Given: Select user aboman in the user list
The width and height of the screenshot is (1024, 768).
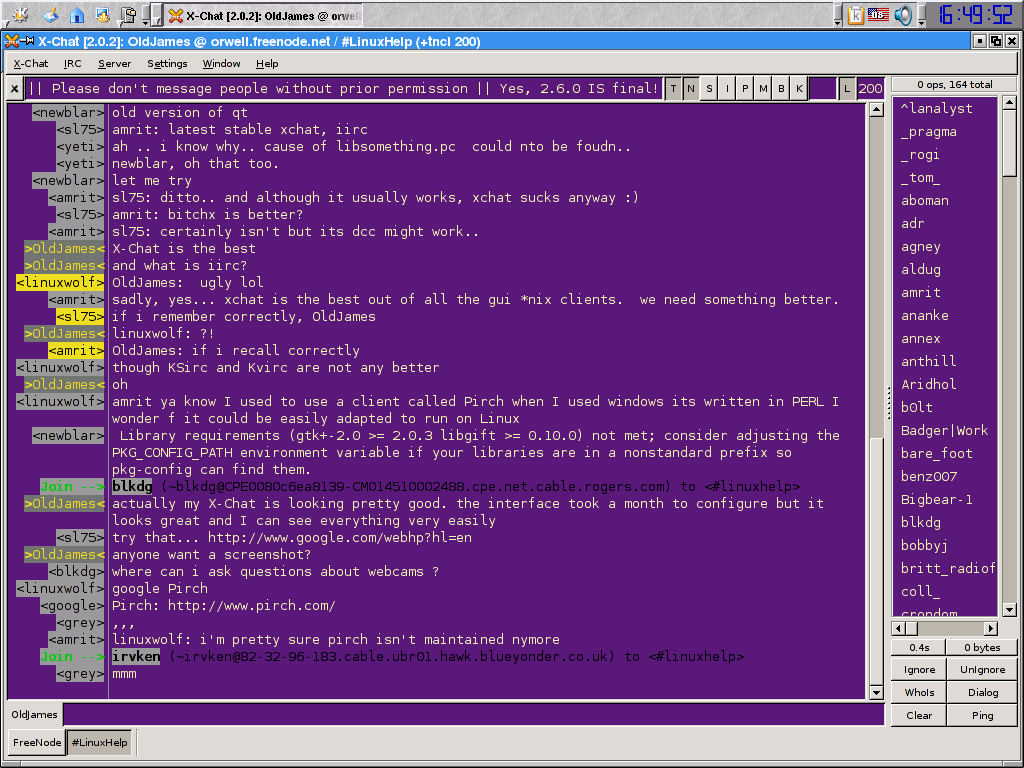Looking at the screenshot, I should click(944, 200).
